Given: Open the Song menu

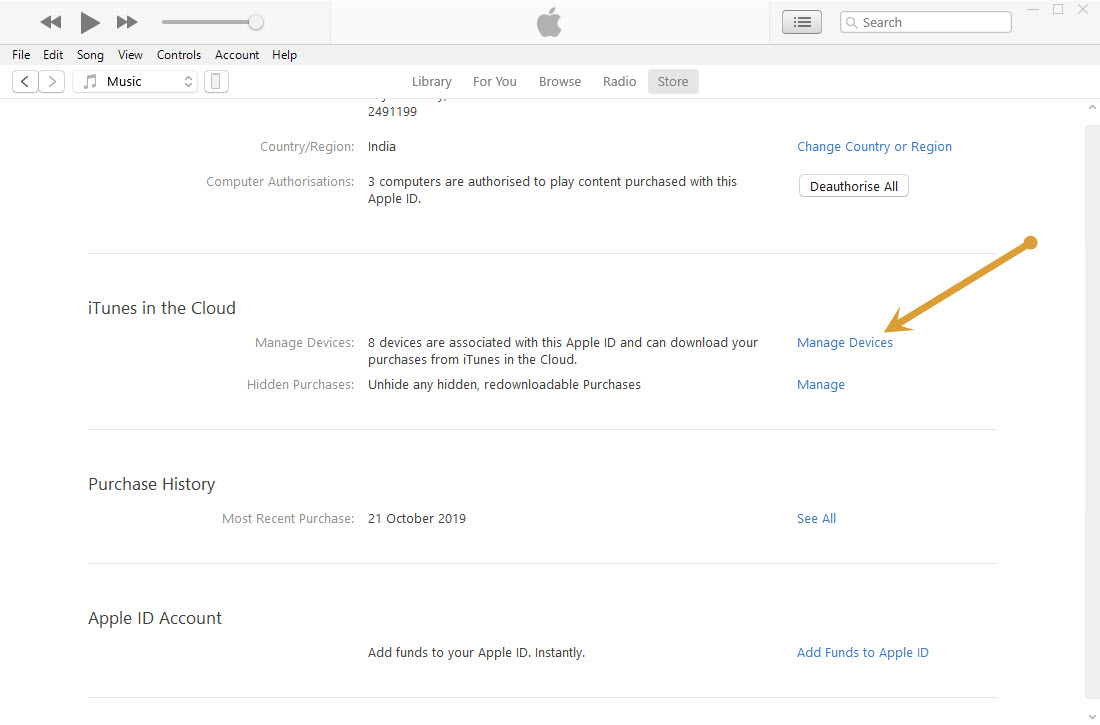Looking at the screenshot, I should click(x=90, y=55).
